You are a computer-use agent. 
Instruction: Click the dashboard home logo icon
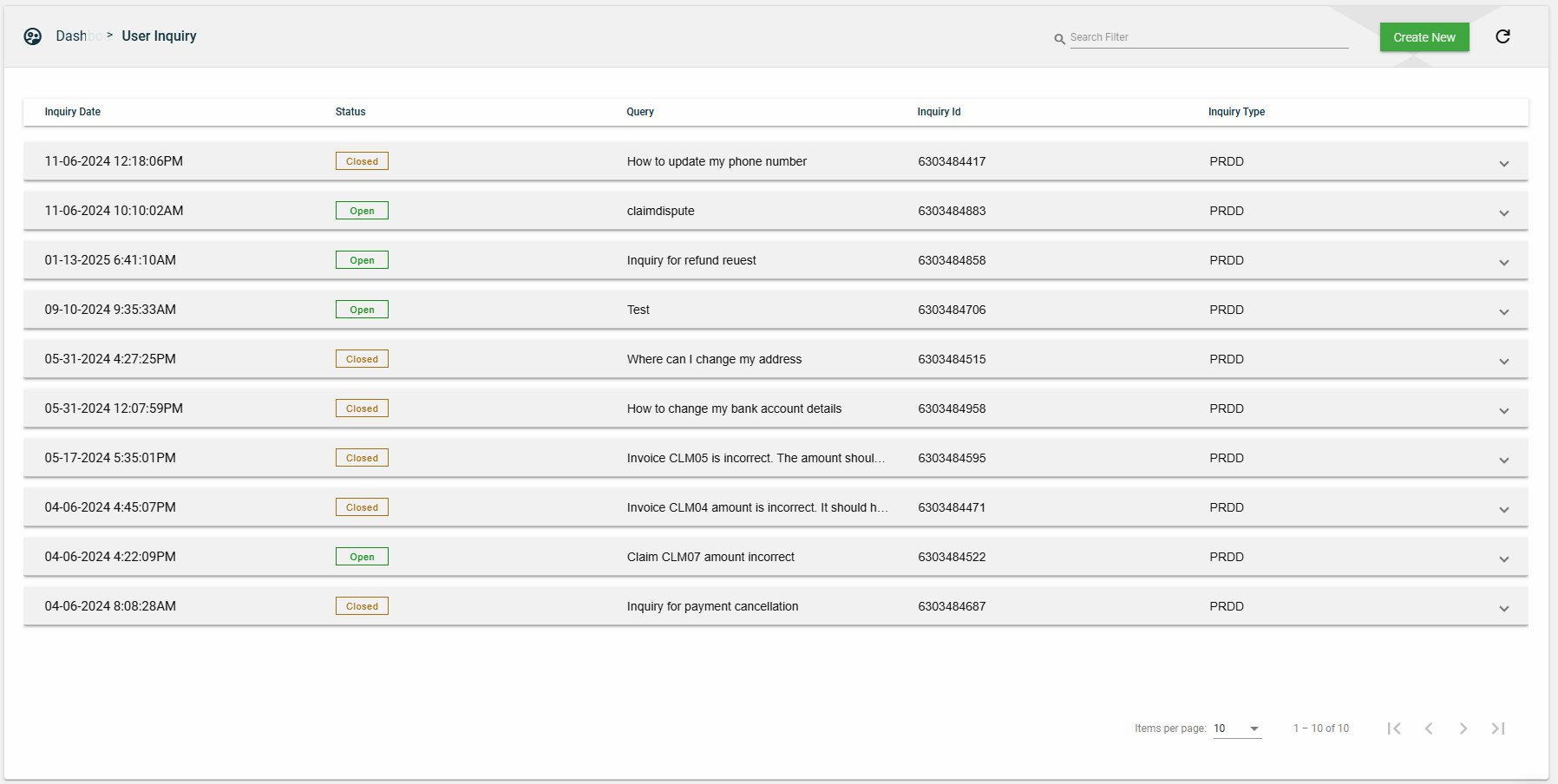pos(33,36)
